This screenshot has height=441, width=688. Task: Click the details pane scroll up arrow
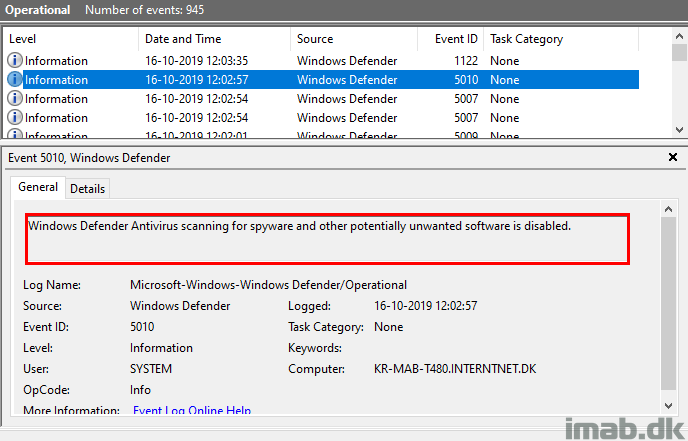click(x=668, y=209)
